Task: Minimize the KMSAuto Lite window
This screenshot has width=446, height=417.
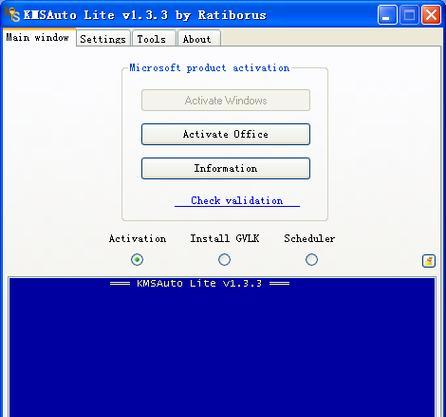Action: (387, 15)
